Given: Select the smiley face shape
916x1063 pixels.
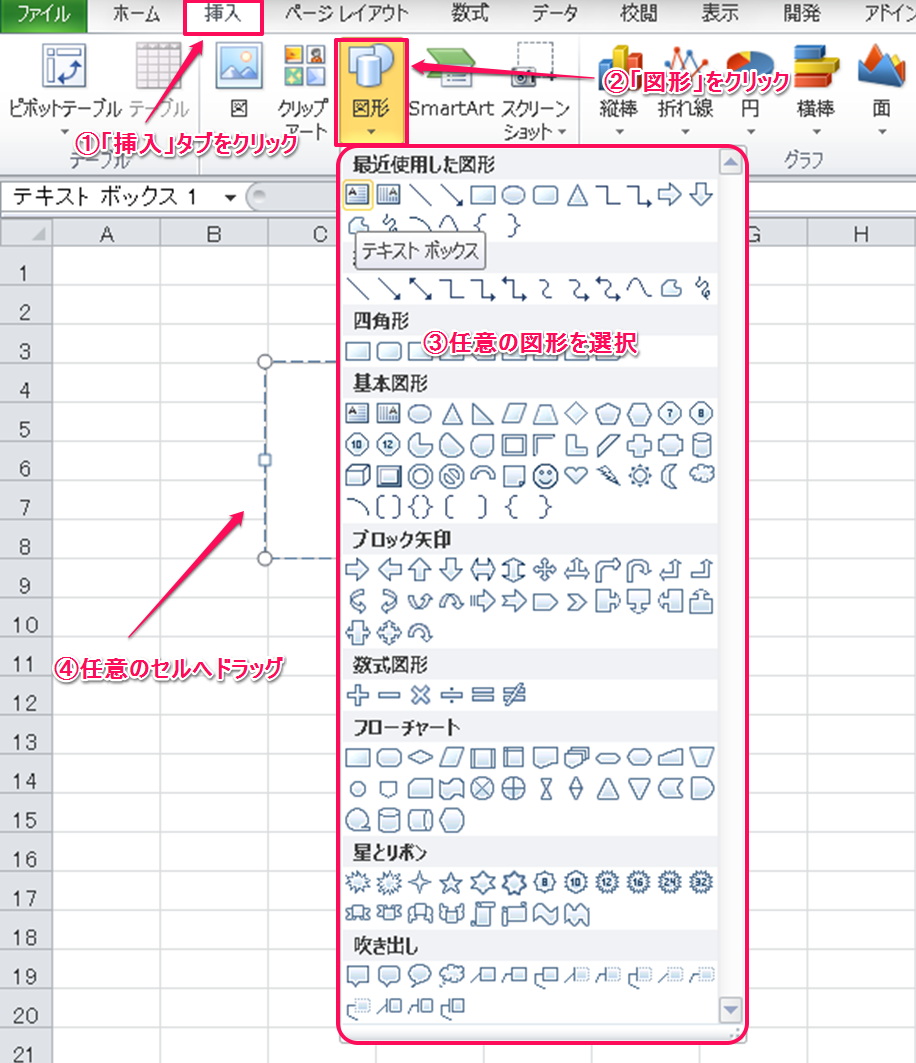Looking at the screenshot, I should pyautogui.click(x=545, y=476).
